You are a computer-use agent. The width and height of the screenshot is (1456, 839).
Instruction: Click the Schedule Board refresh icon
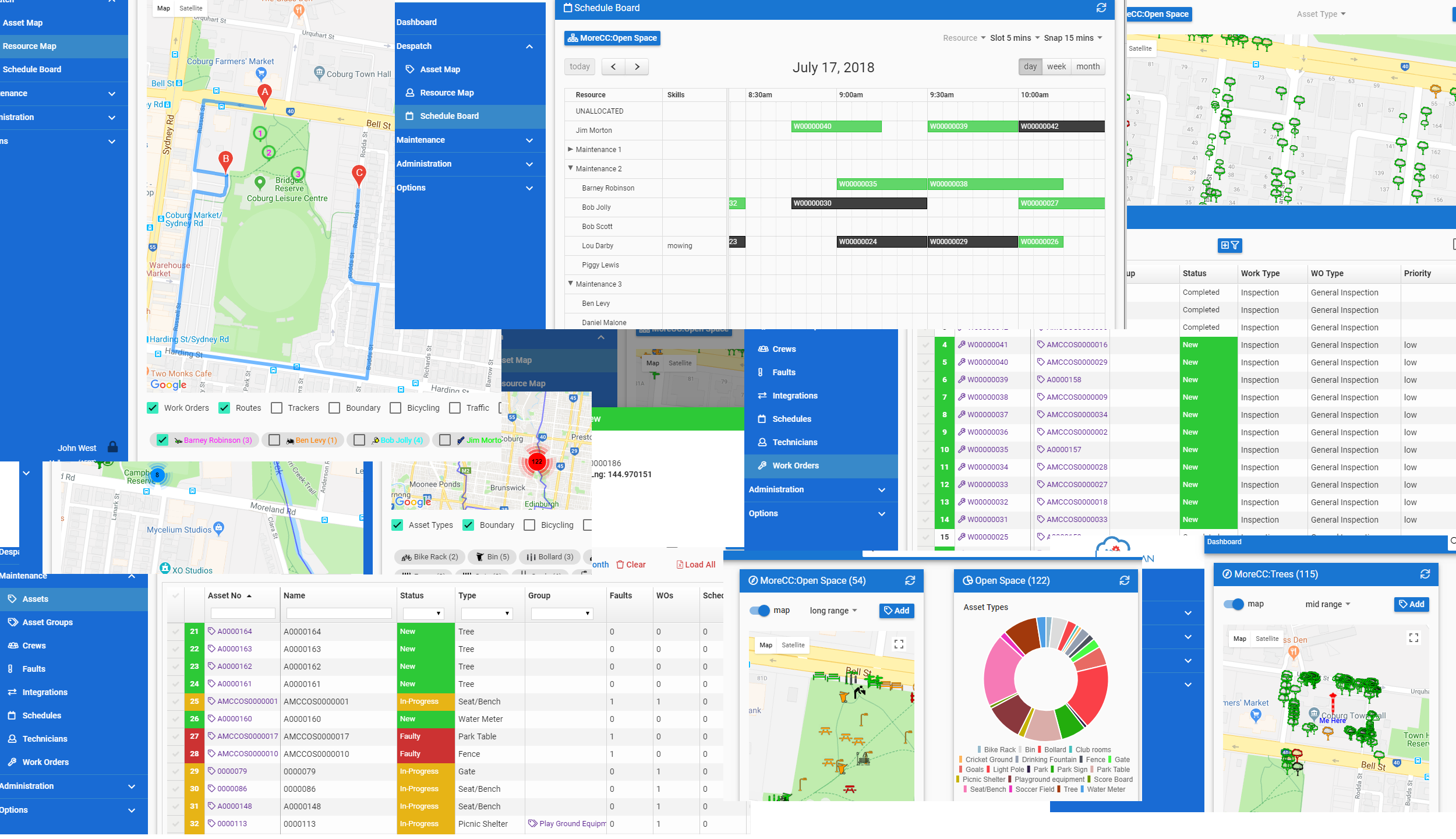tap(1101, 8)
